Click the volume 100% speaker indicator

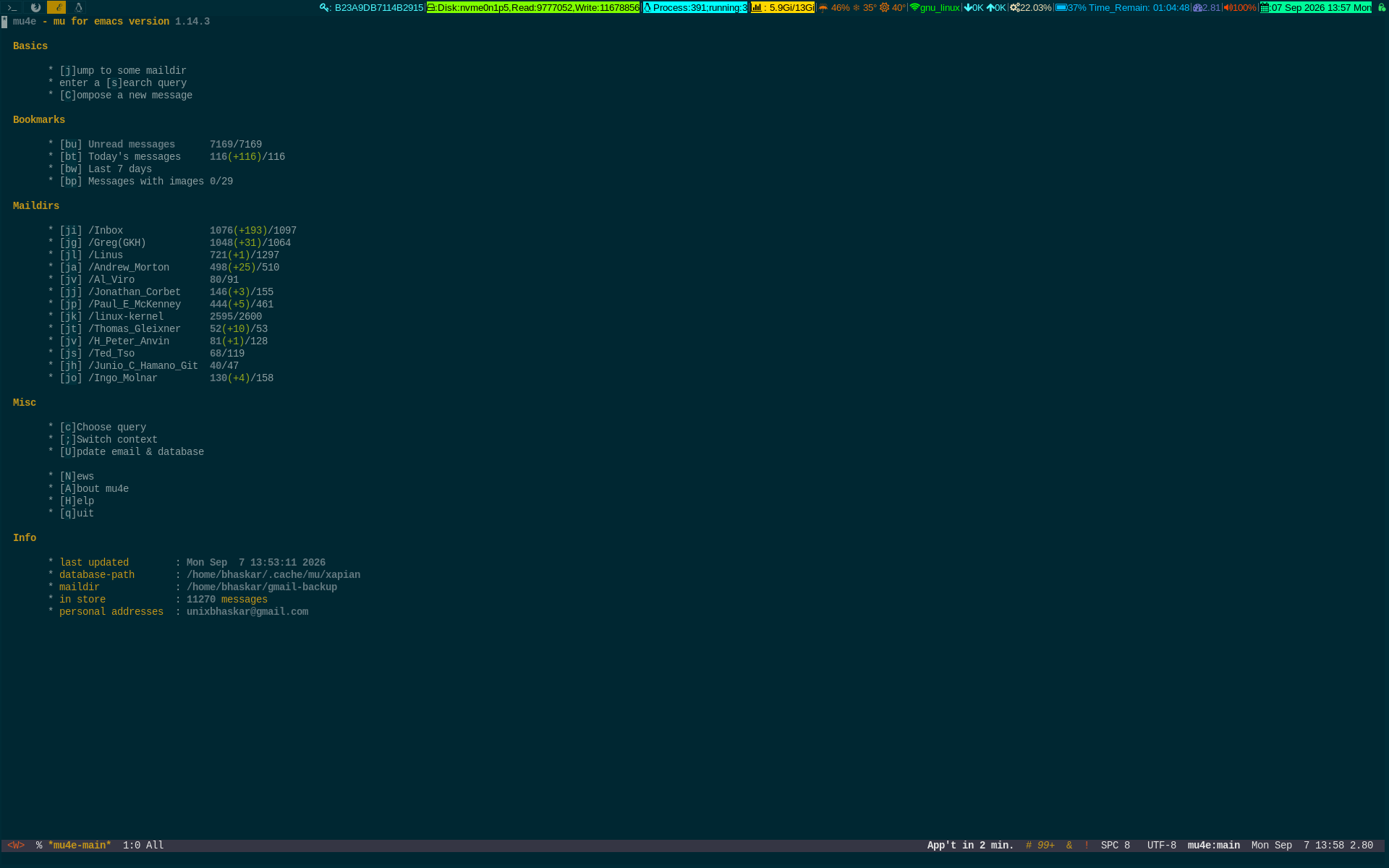(x=1239, y=7)
